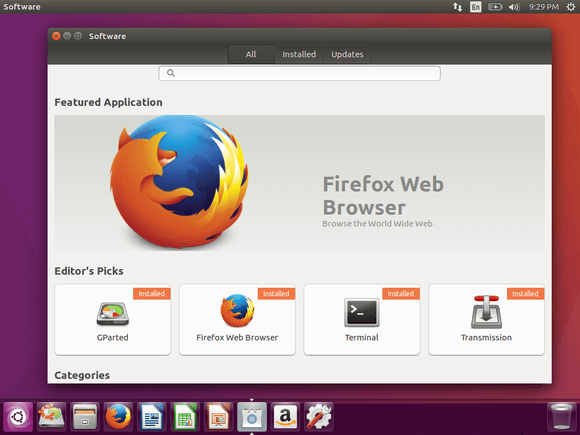Screen dimensions: 580x435
Task: Open the Files manager dock icon
Action: click(x=85, y=417)
